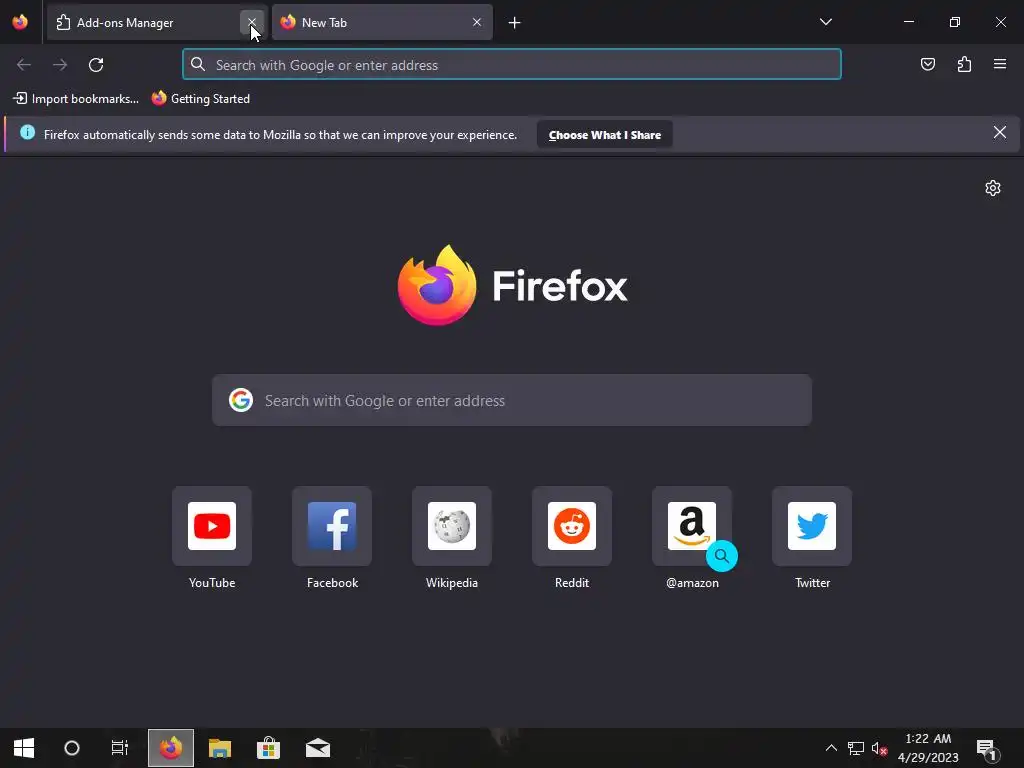1024x768 pixels.
Task: Open the Mail app from the taskbar
Action: tap(318, 748)
